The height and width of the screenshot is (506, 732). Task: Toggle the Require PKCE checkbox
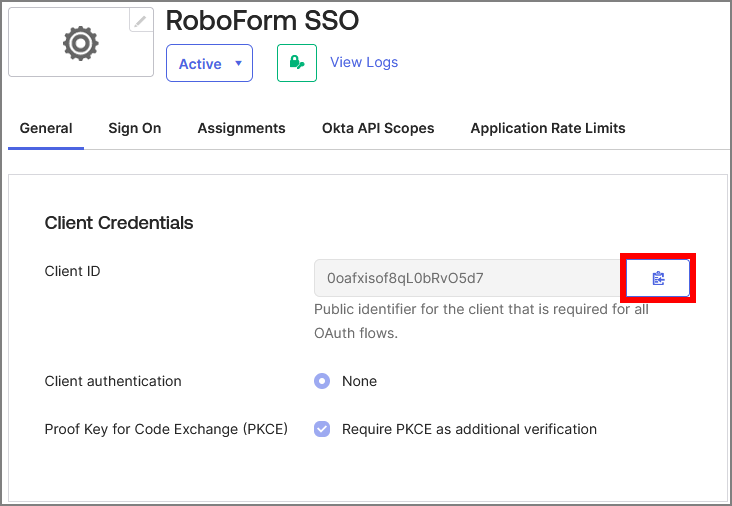(x=322, y=429)
